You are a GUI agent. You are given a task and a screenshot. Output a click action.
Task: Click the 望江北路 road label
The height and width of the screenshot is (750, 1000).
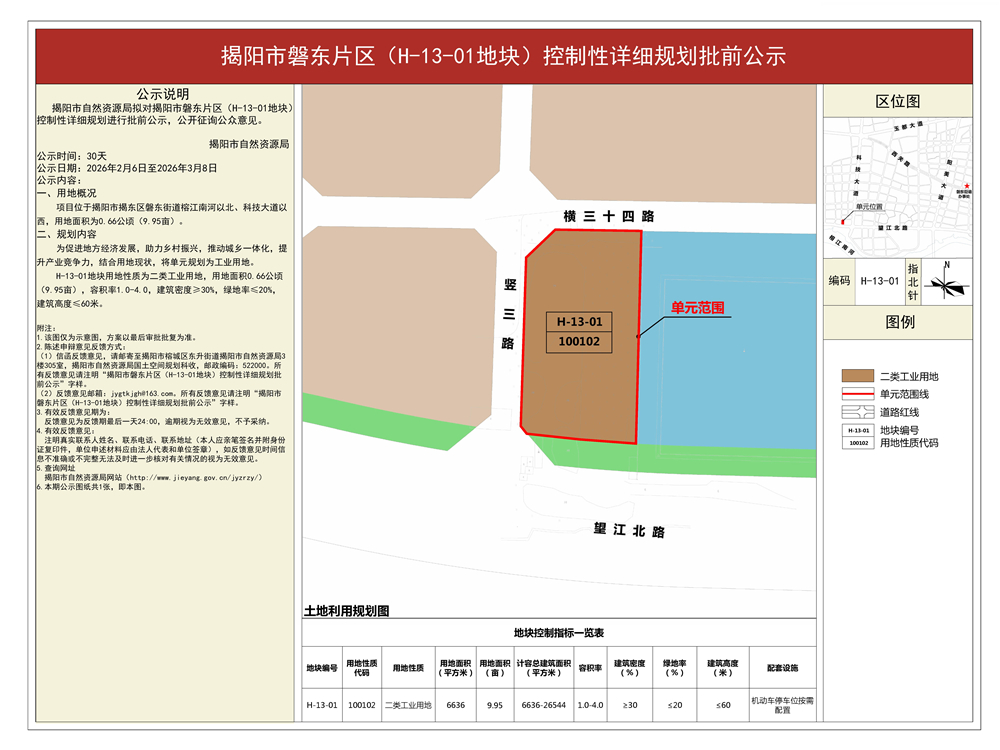(628, 532)
